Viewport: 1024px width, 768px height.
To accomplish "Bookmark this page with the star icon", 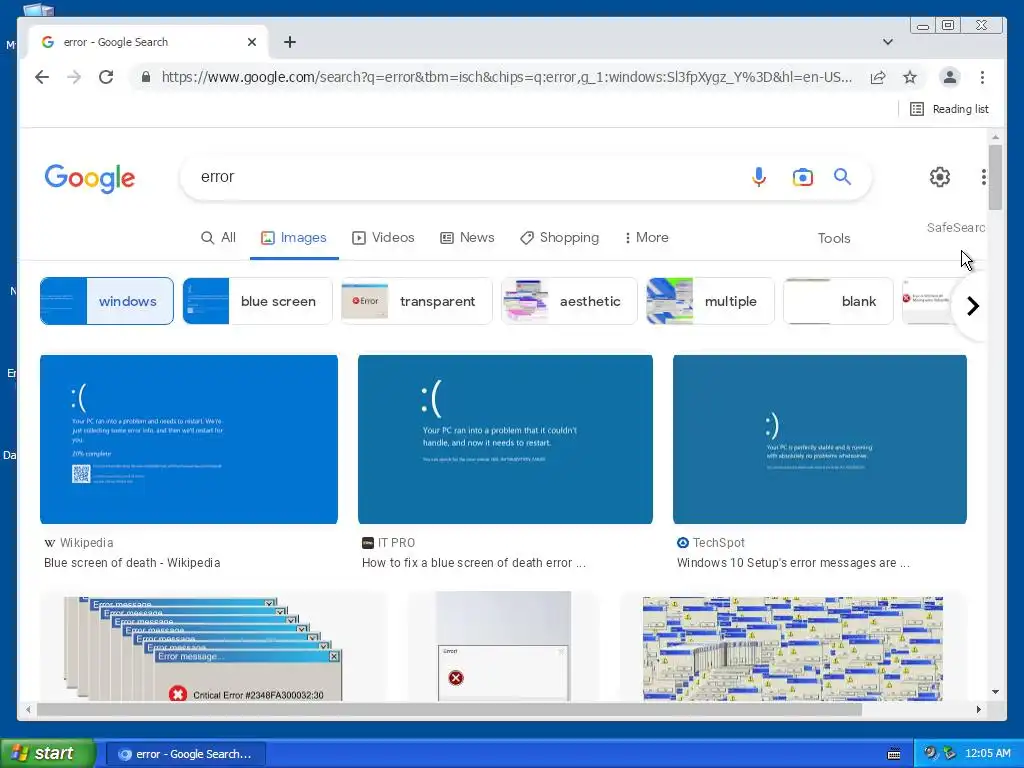I will click(910, 77).
